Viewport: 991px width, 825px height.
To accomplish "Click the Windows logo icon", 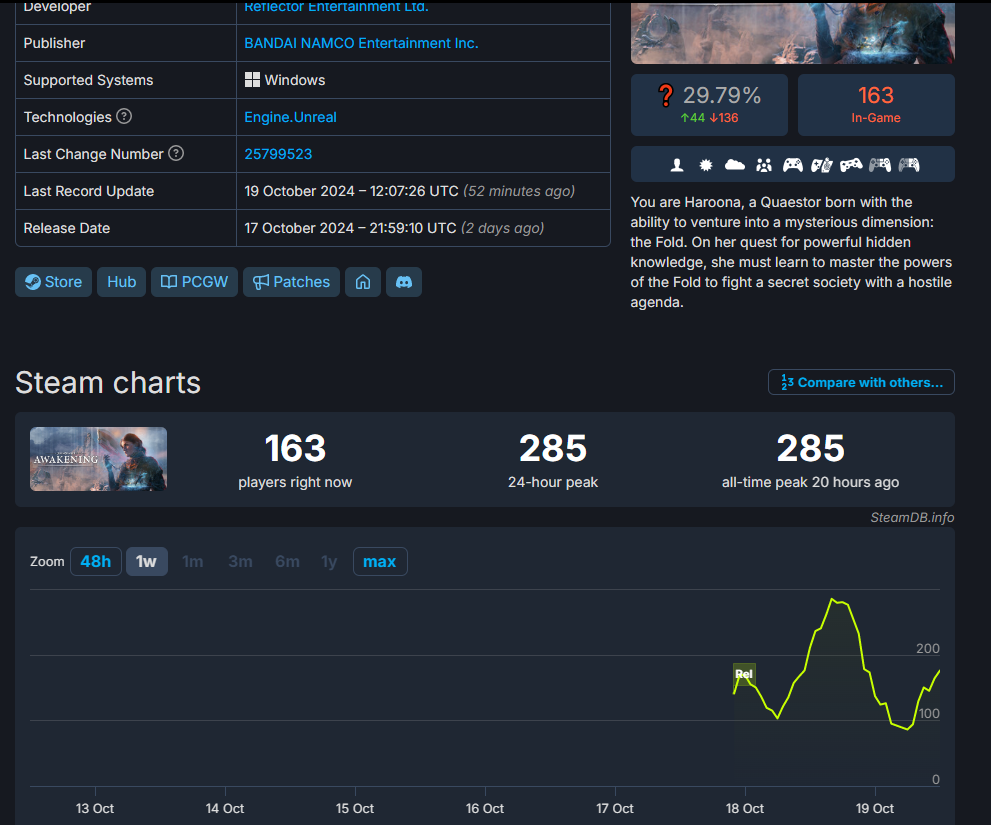I will point(252,80).
